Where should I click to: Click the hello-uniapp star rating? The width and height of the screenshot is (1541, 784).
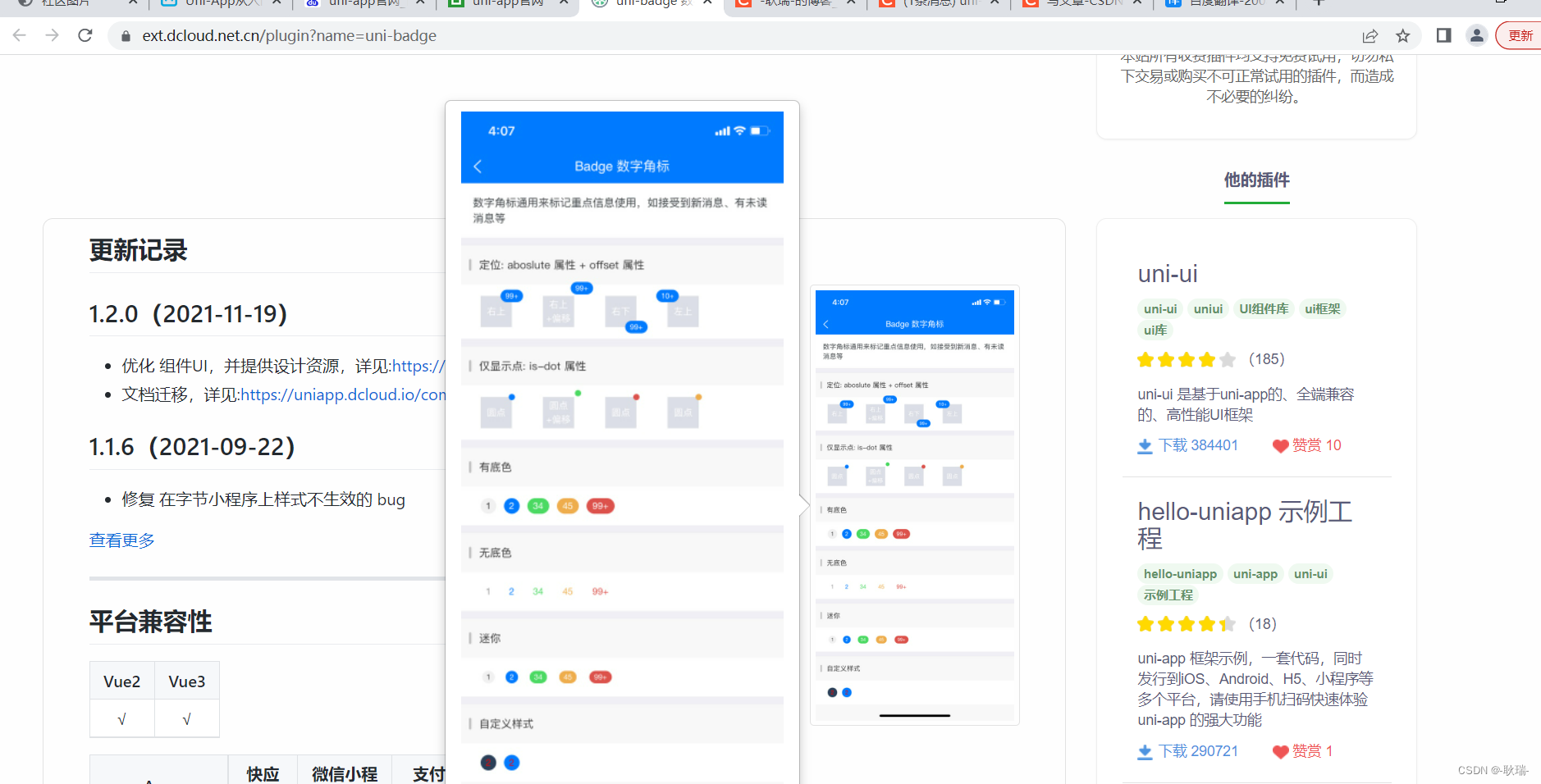(x=1187, y=625)
